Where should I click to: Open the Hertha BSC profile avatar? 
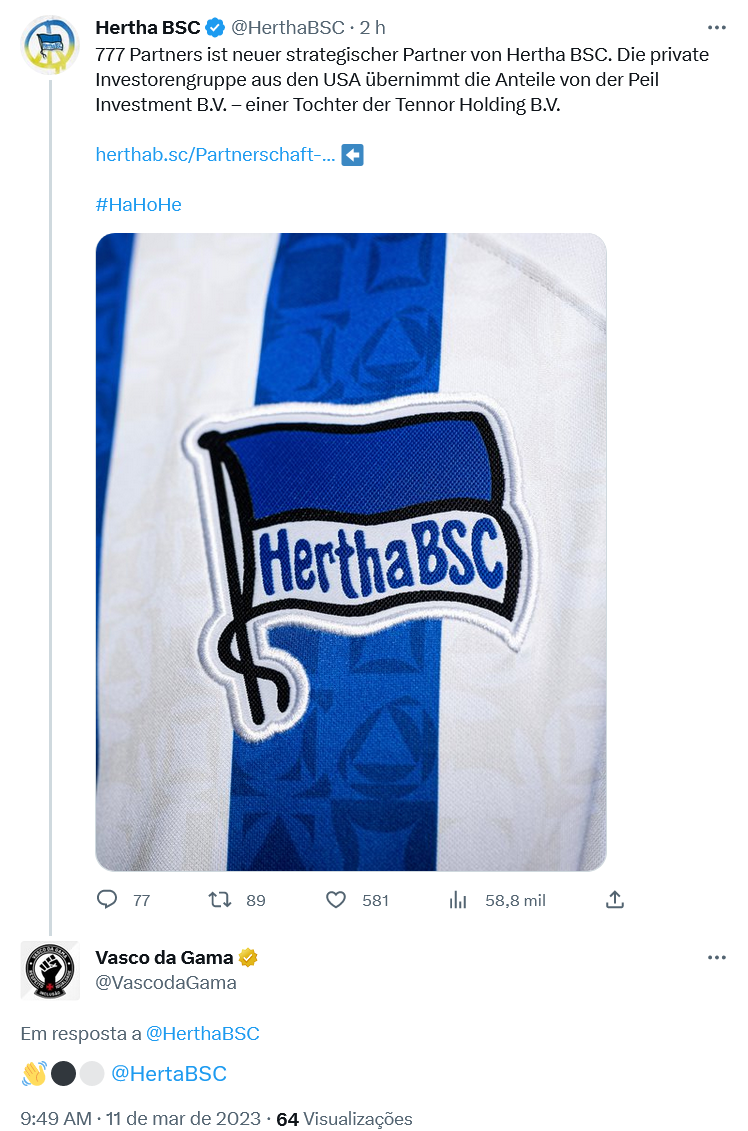[x=50, y=45]
